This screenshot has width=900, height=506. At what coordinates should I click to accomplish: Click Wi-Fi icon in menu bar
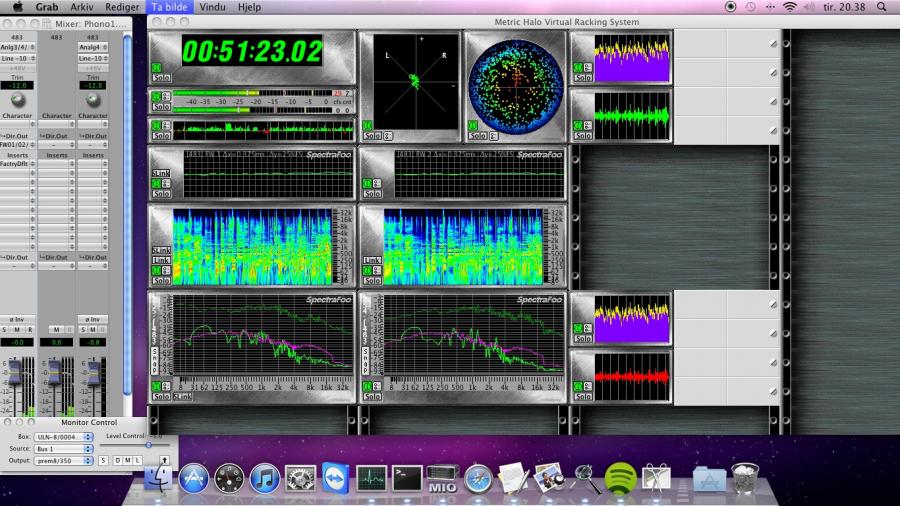790,7
